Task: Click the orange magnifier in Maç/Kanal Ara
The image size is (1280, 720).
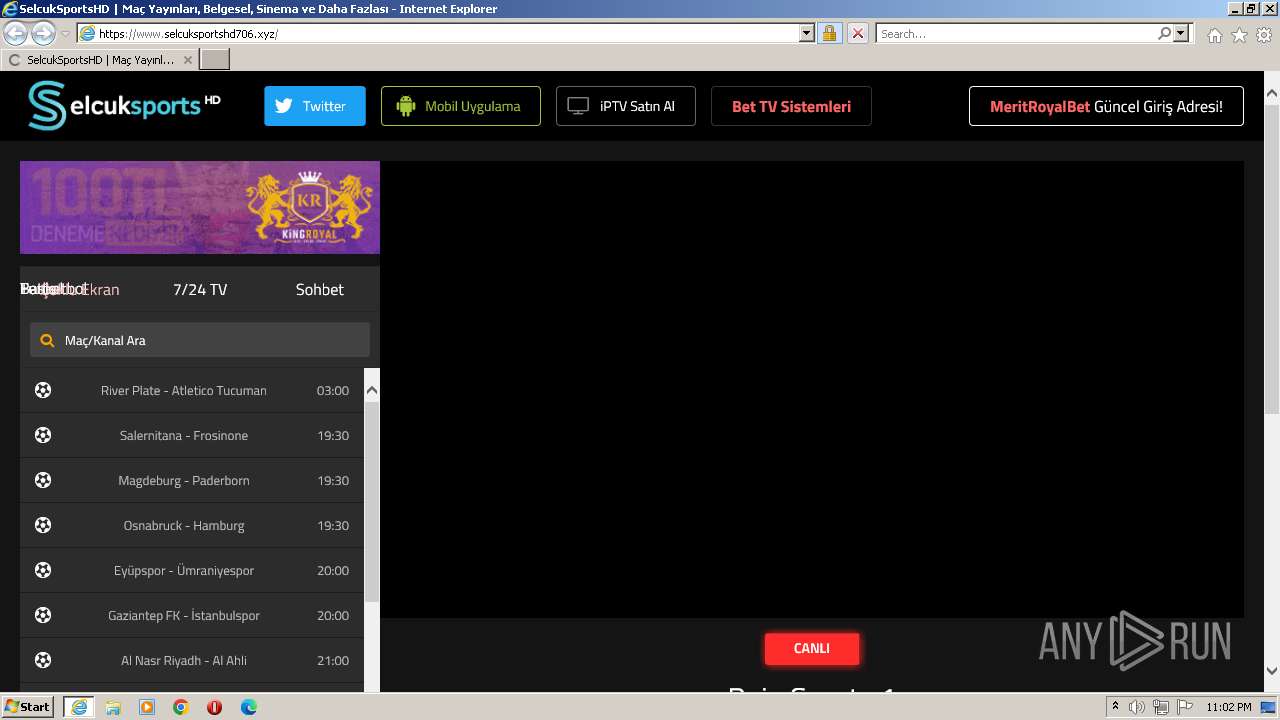Action: pyautogui.click(x=47, y=341)
